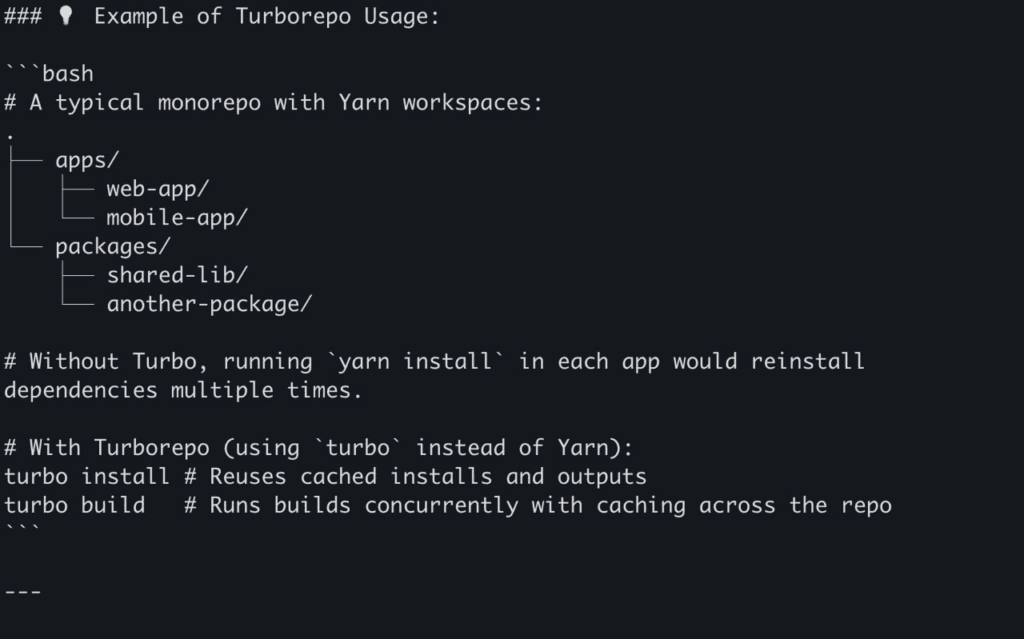Click the packages/ folder in the tree
1024x639 pixels.
click(x=112, y=247)
